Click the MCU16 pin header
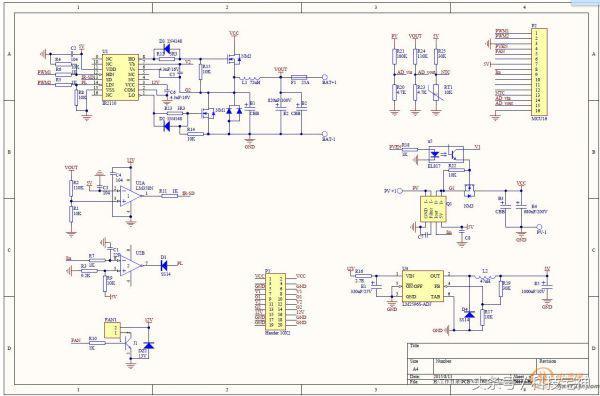Viewport: 600px width, 396px height. pyautogui.click(x=539, y=71)
